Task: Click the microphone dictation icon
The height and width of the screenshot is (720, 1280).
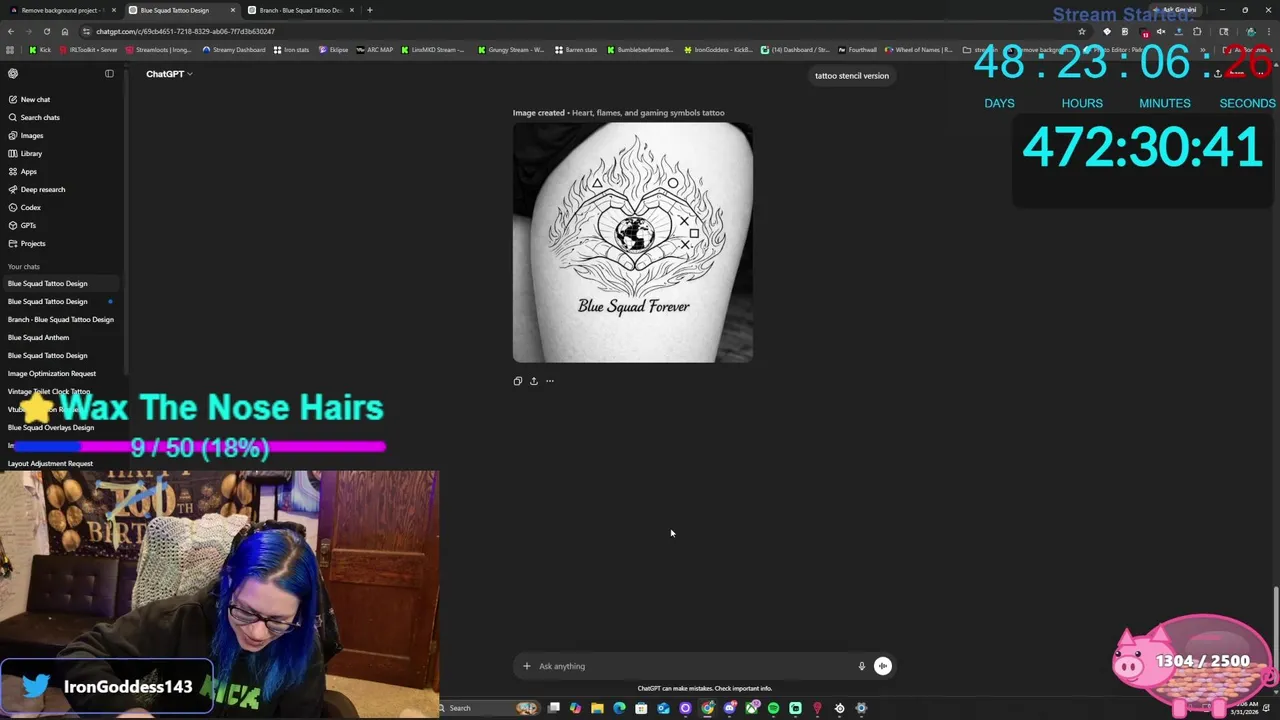Action: click(861, 666)
